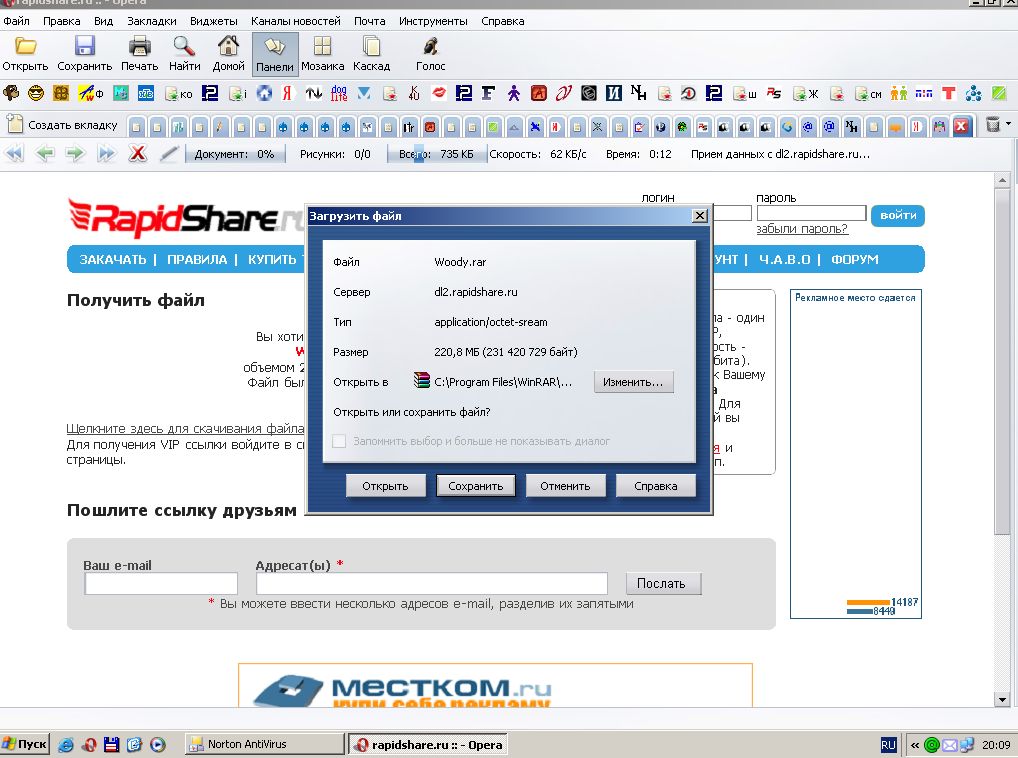Click the Открыть folder toolbar icon
This screenshot has height=758, width=1018.
(x=25, y=46)
